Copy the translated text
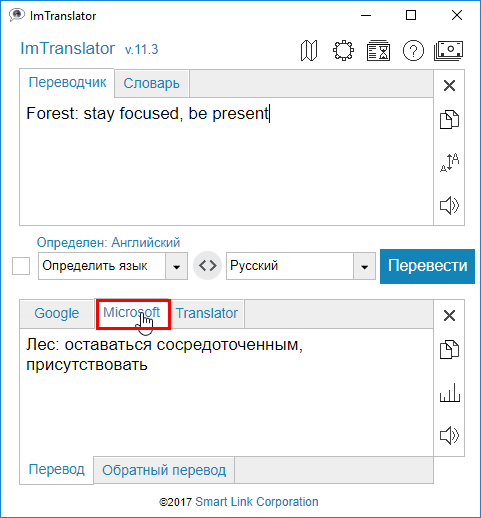 449,349
